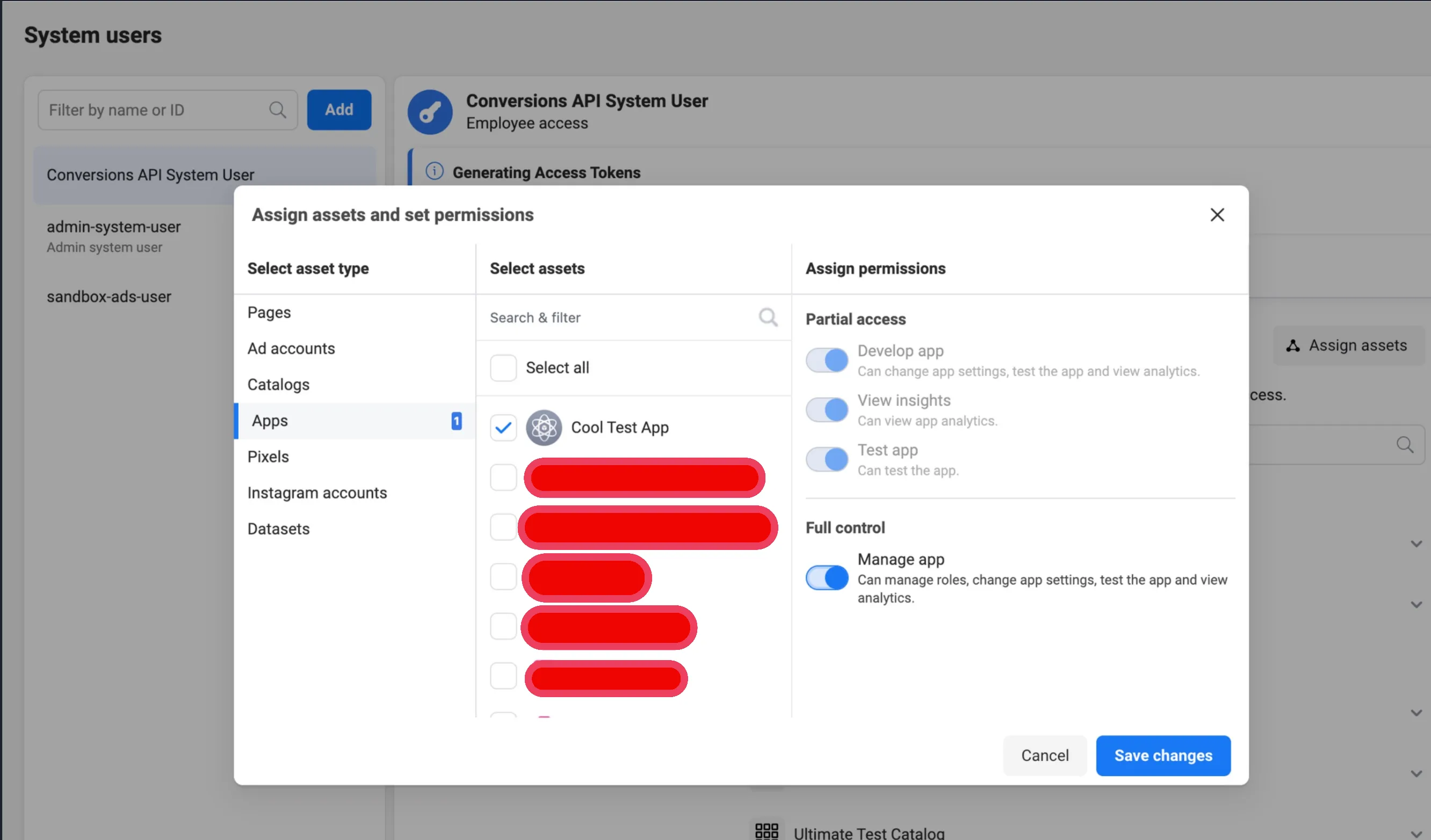The width and height of the screenshot is (1431, 840).
Task: Select the Catalogs asset type
Action: pos(355,385)
